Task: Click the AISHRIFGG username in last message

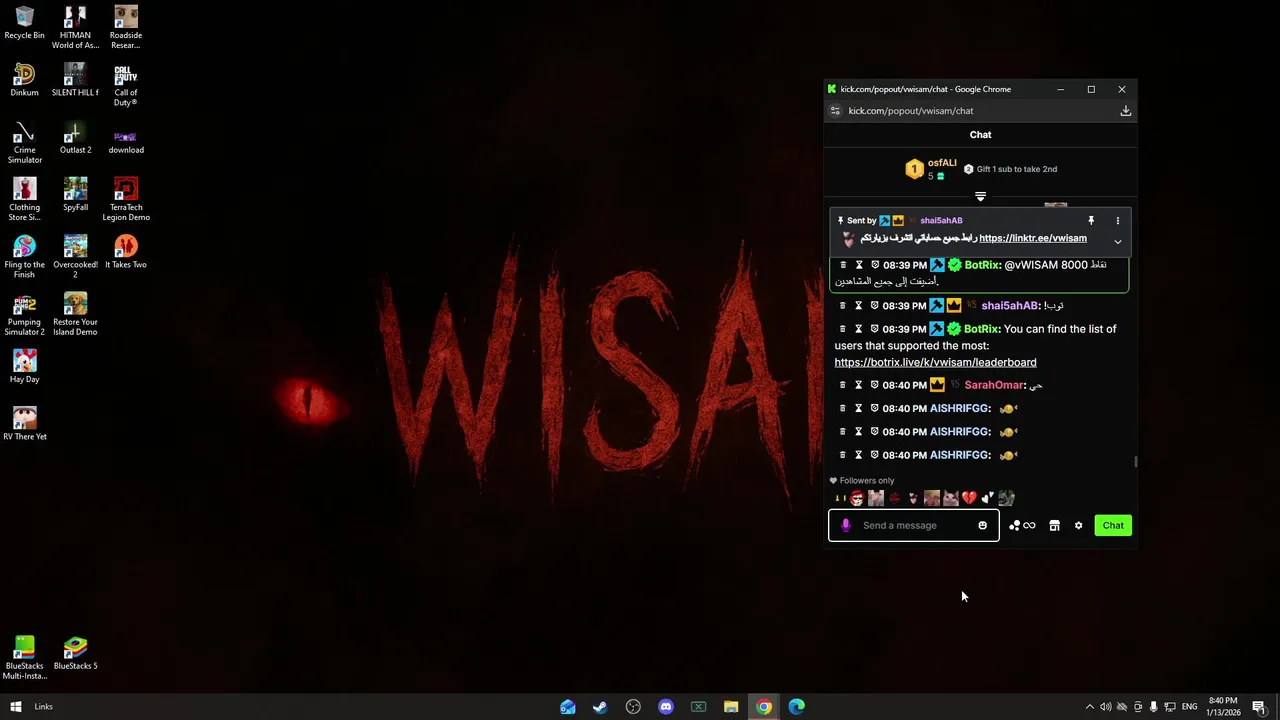Action: click(960, 455)
